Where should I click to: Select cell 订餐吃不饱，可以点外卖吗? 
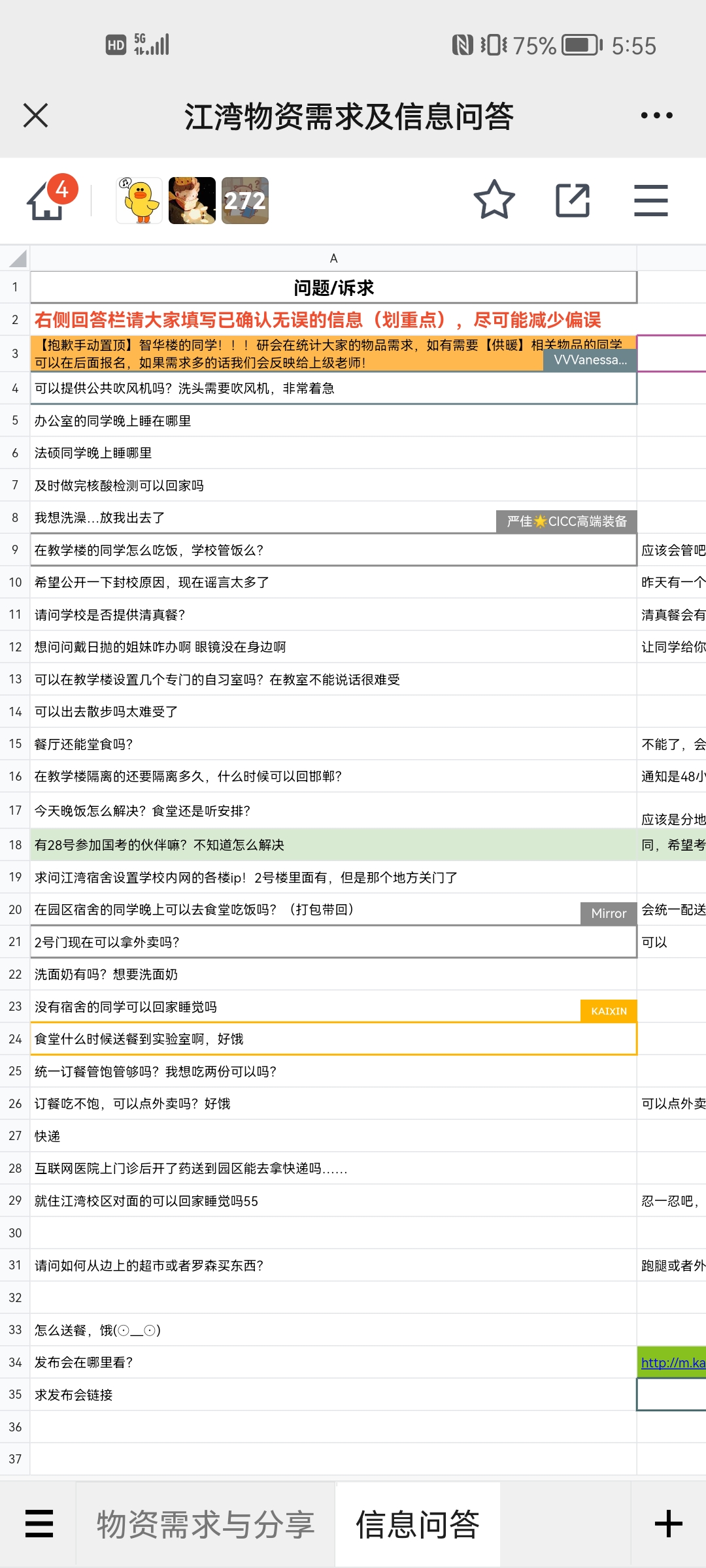333,1103
